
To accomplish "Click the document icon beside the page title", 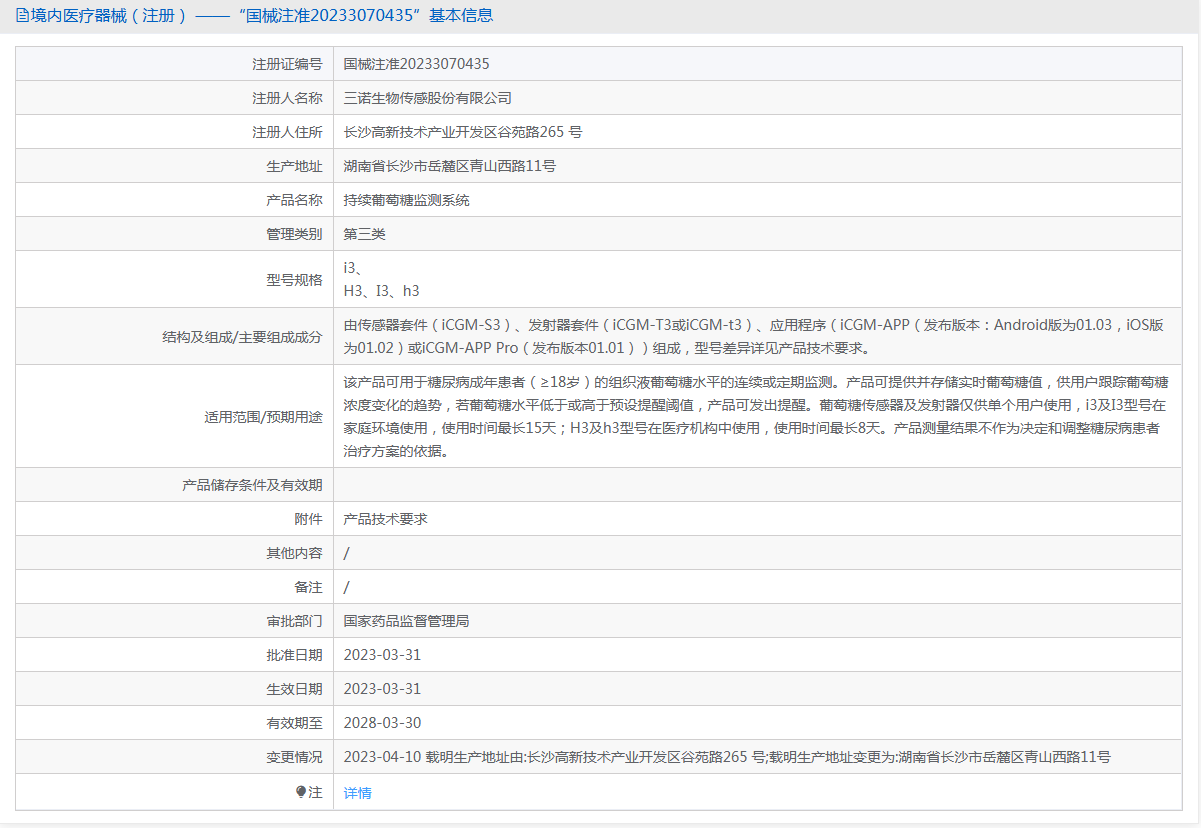I will click(22, 16).
